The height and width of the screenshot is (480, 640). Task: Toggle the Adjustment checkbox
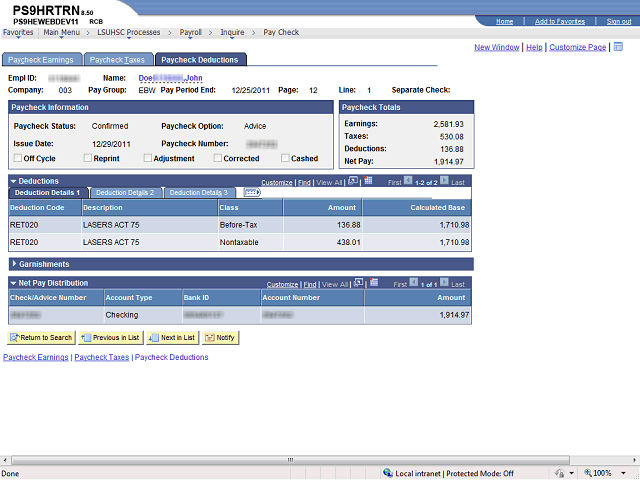(147, 158)
